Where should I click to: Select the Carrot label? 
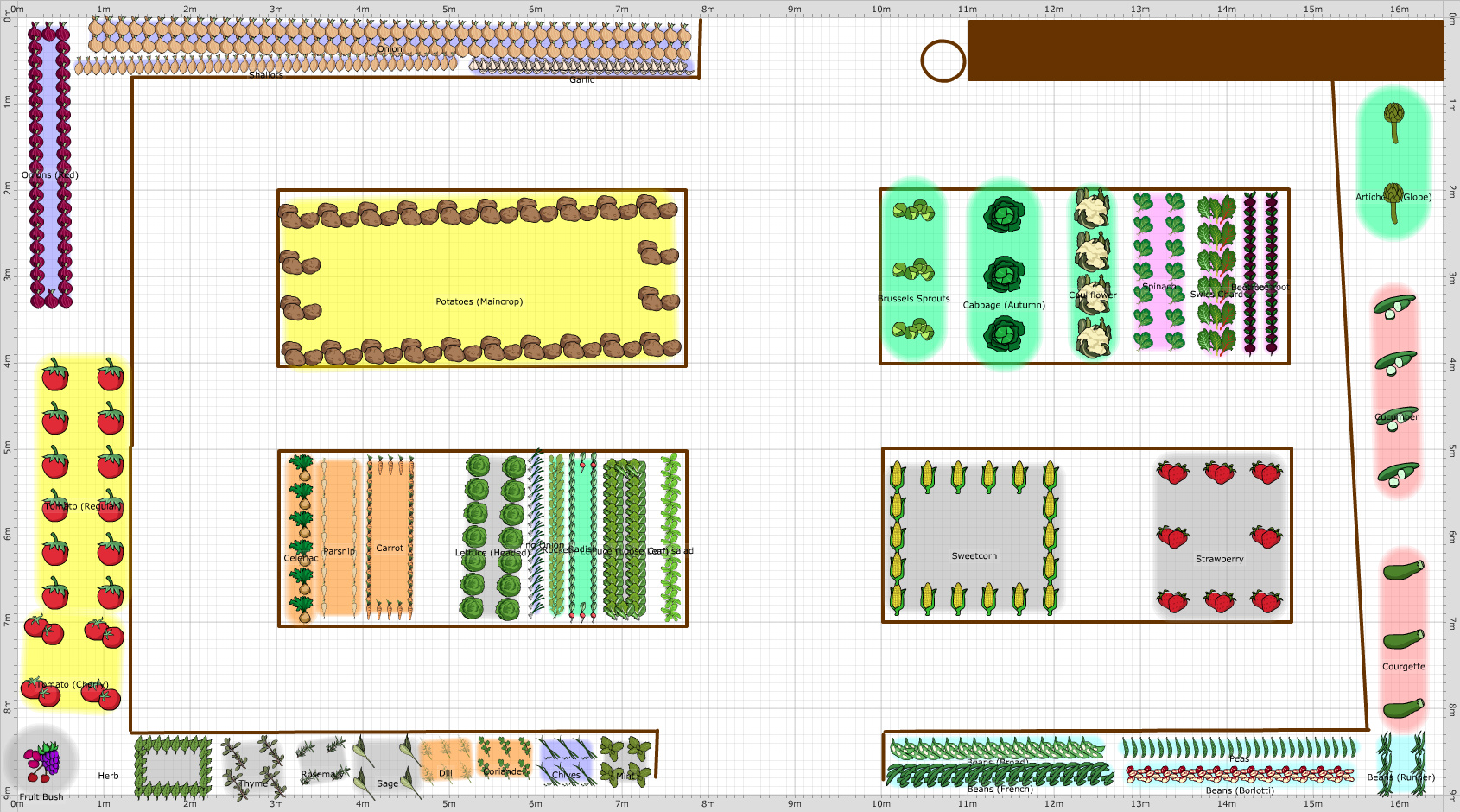(390, 548)
